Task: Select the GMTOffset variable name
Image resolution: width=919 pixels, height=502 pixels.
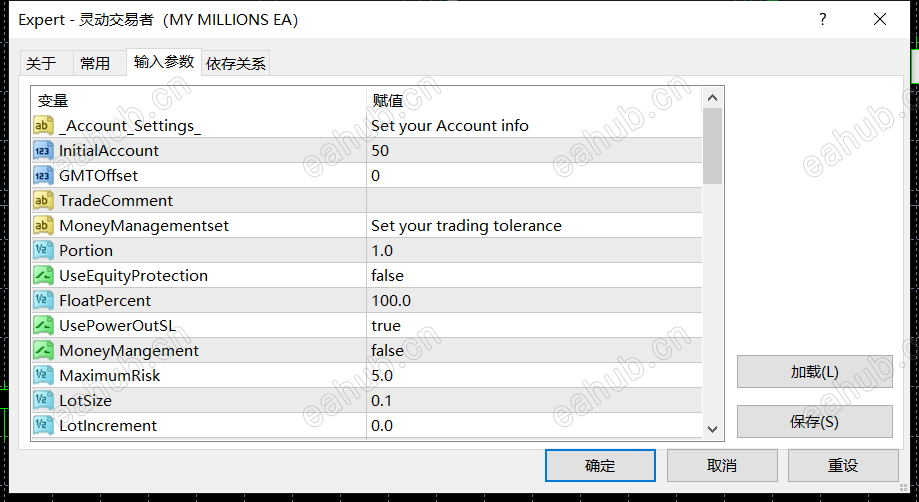Action: pyautogui.click(x=98, y=176)
